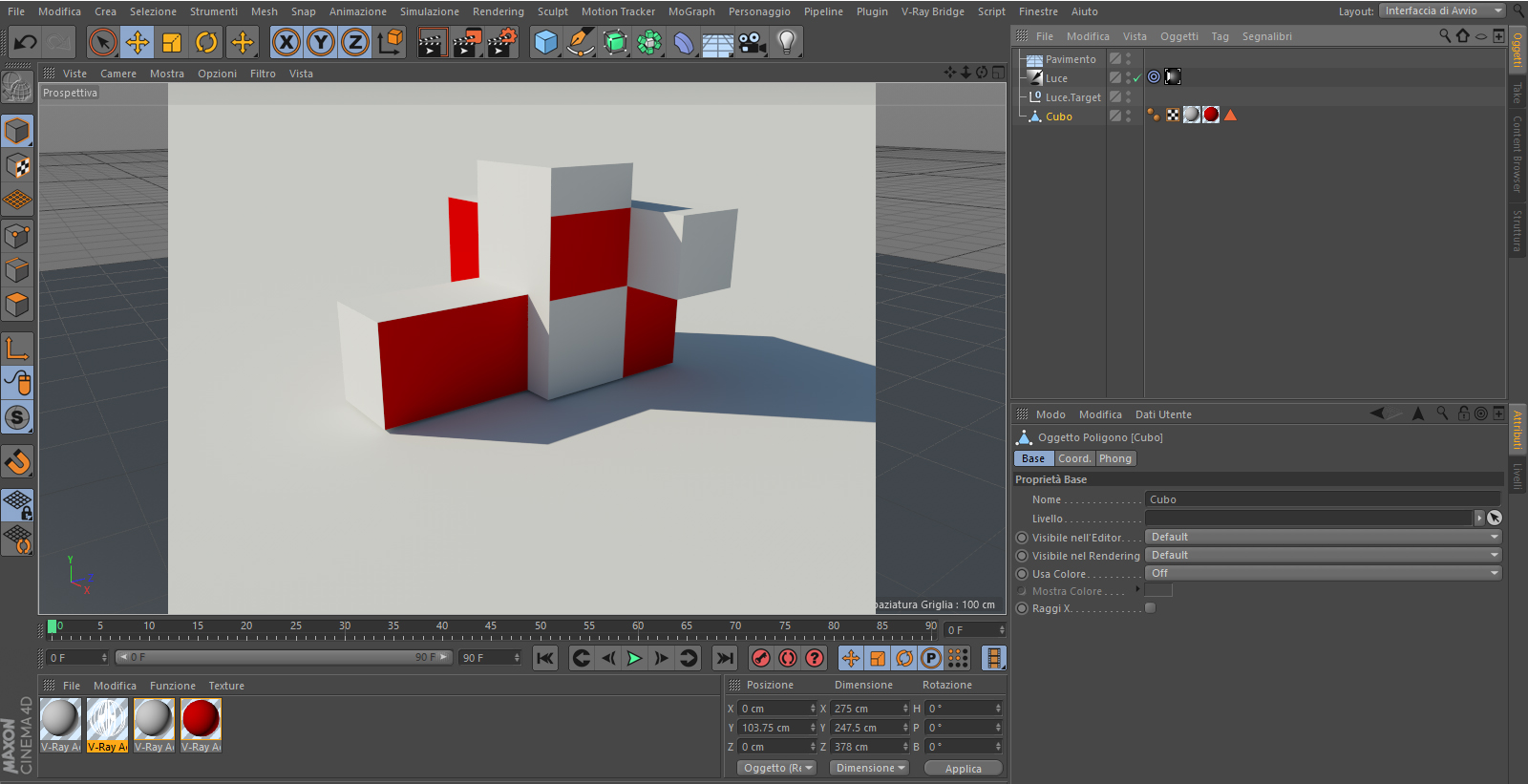Viewport: 1528px width, 784px height.
Task: Add a Light bulb object
Action: (x=787, y=42)
